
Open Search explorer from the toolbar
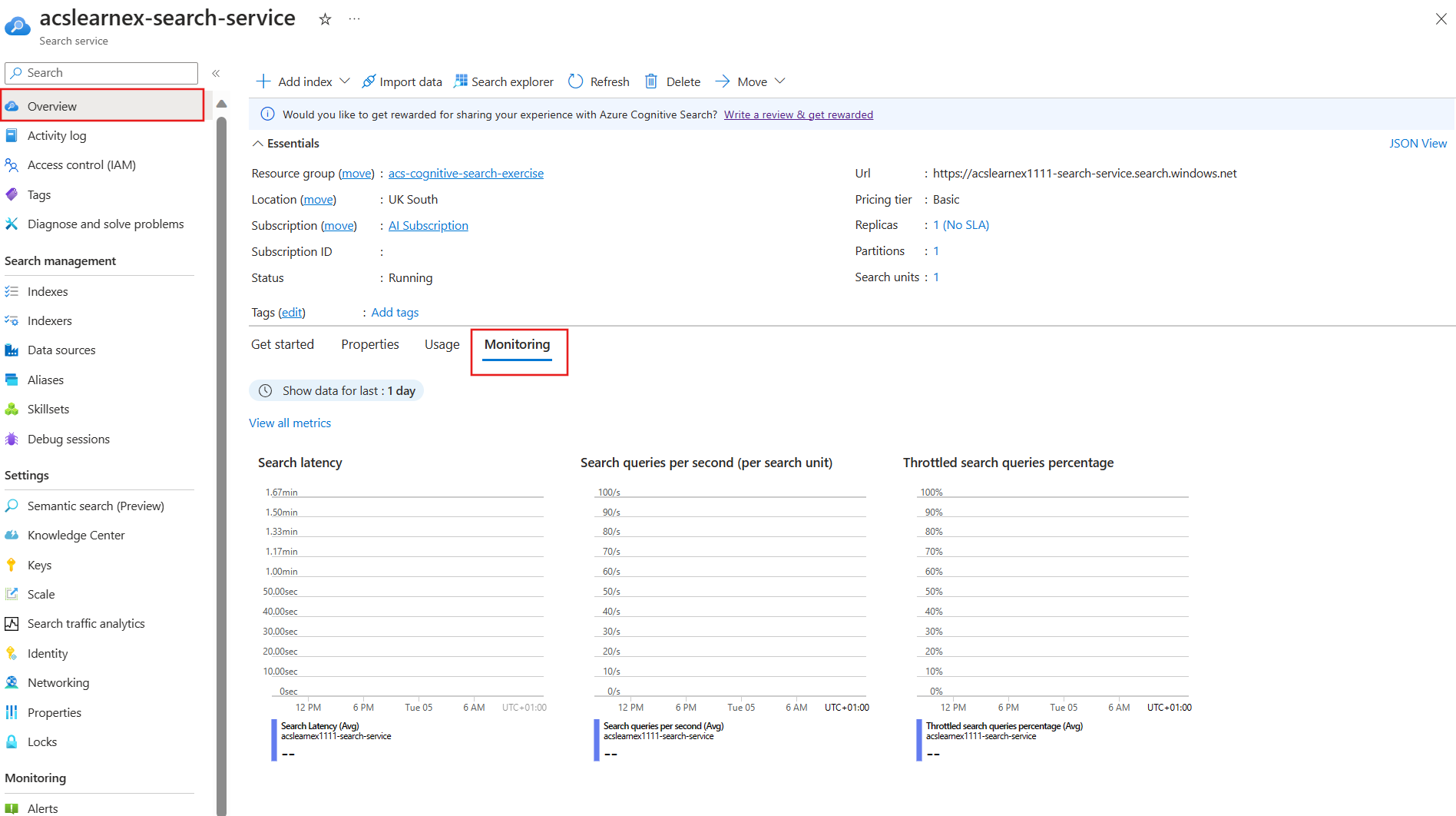504,81
